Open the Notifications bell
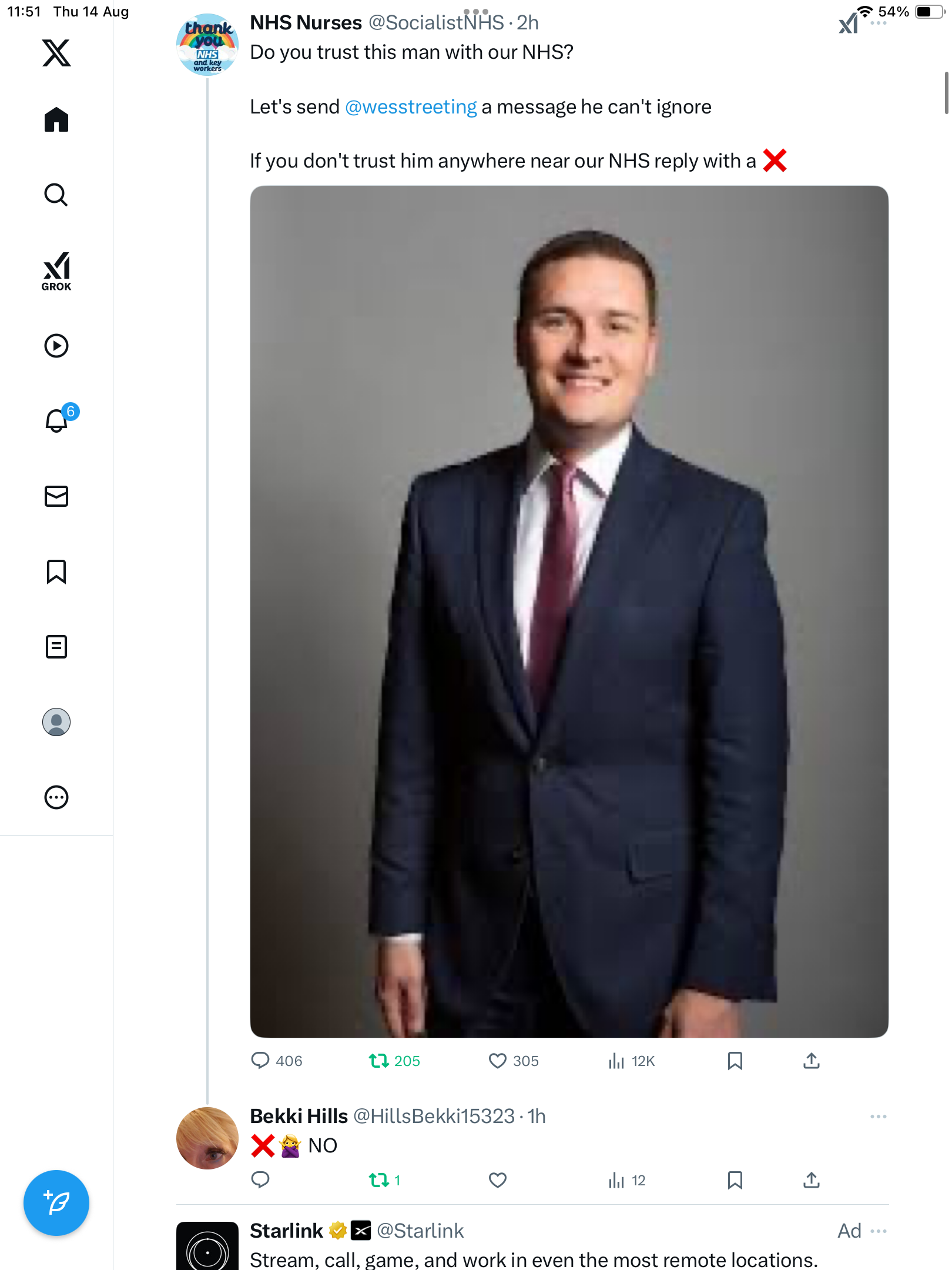 56,421
